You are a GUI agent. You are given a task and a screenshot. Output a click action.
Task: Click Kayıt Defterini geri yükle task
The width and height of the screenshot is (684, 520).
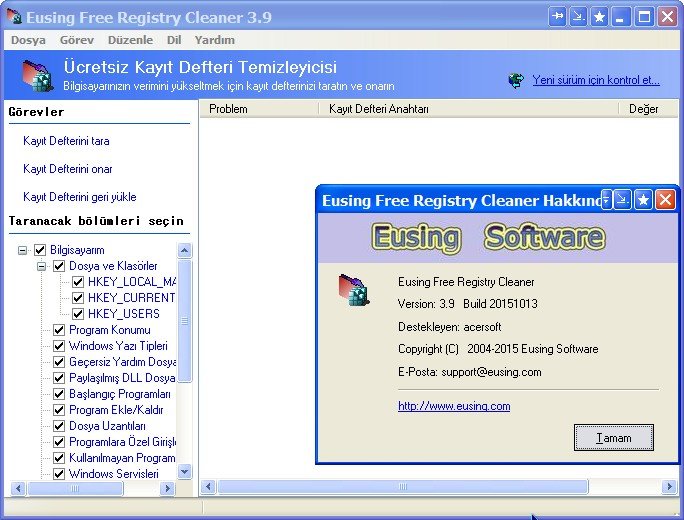click(x=80, y=197)
